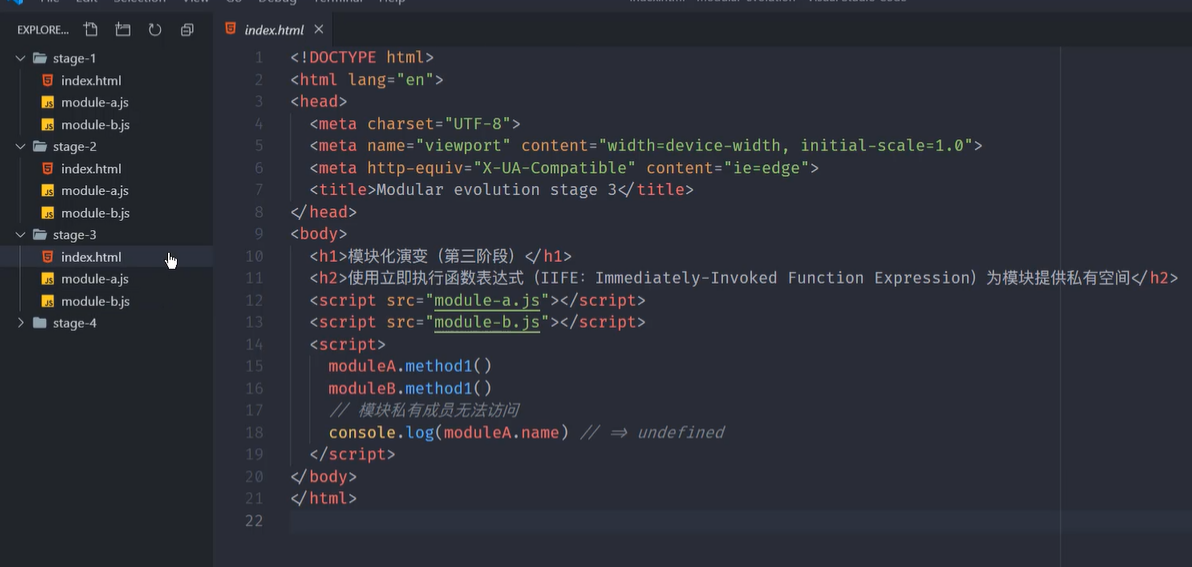This screenshot has width=1192, height=567.
Task: Click the "UTF-8" charset value
Action: [x=477, y=124]
